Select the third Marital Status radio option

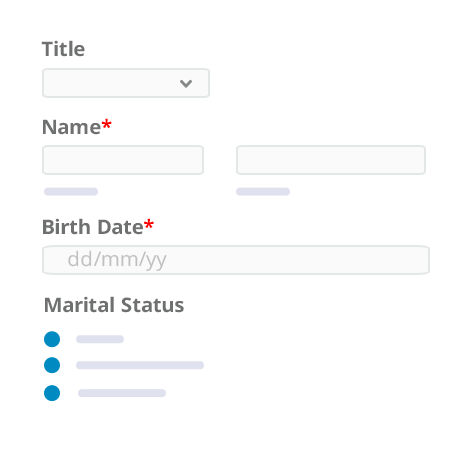pos(52,393)
